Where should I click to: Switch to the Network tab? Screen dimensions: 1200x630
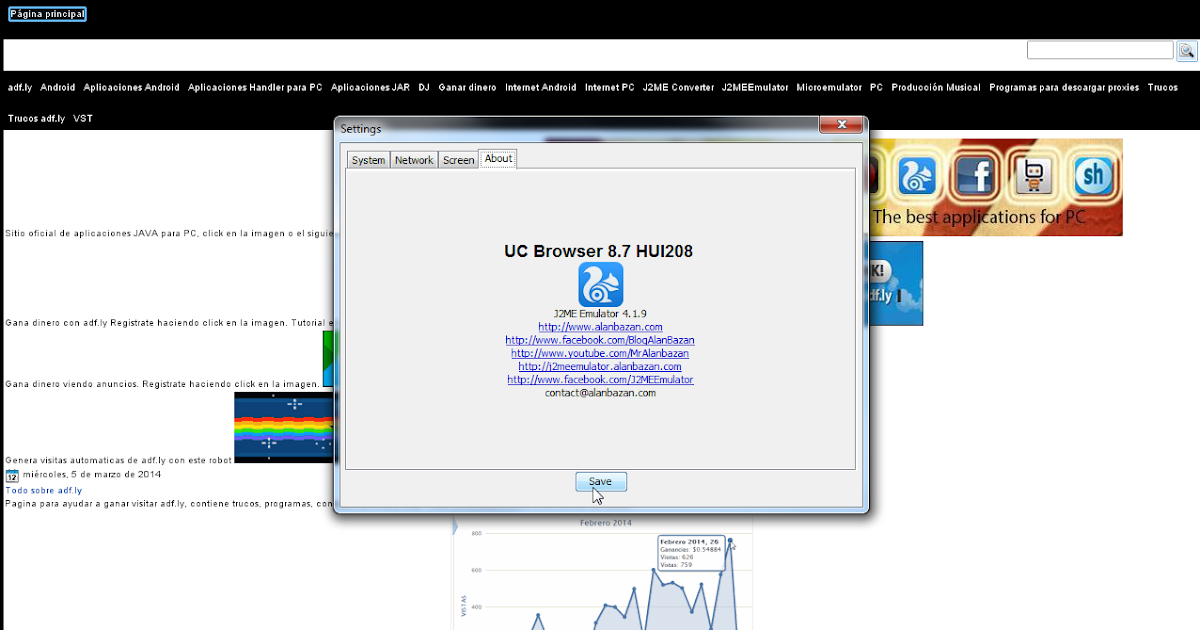tap(414, 160)
